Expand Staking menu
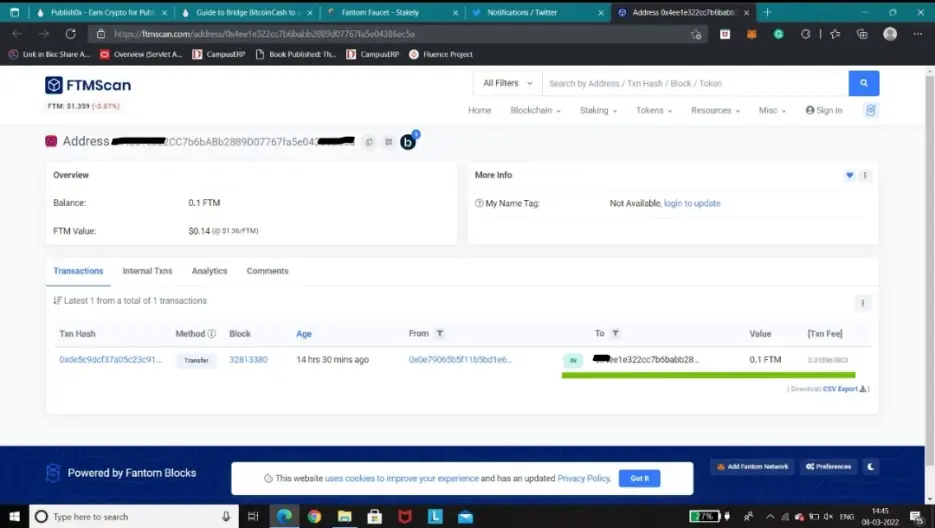The width and height of the screenshot is (935, 528). click(598, 110)
